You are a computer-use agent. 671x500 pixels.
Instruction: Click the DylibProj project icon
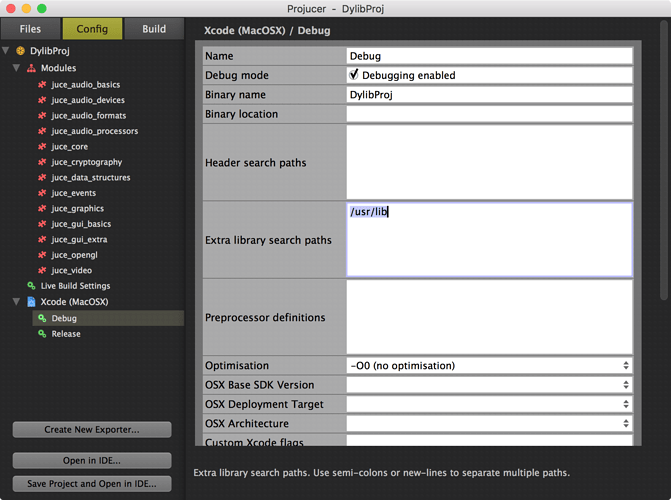point(21,51)
